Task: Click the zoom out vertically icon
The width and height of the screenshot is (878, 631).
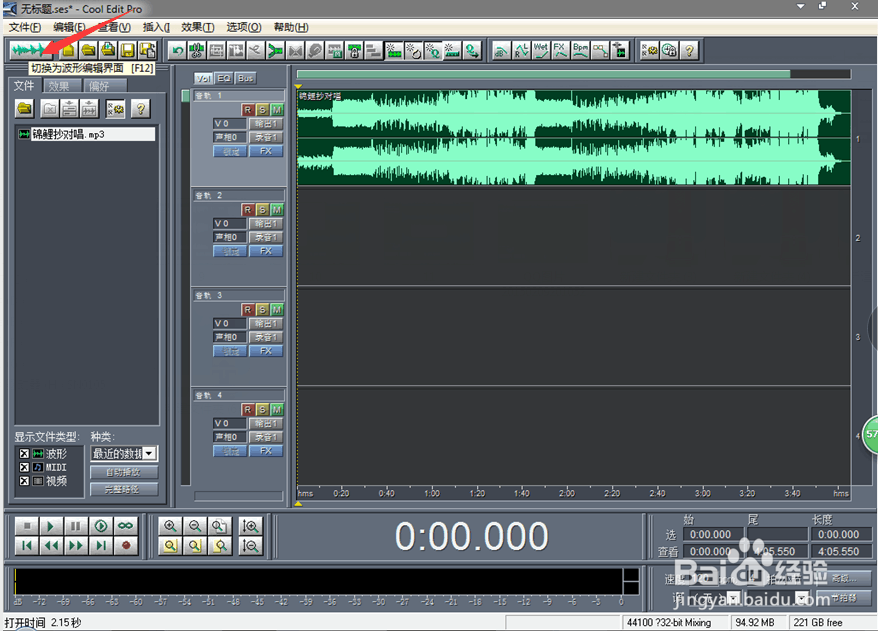Action: click(x=250, y=545)
